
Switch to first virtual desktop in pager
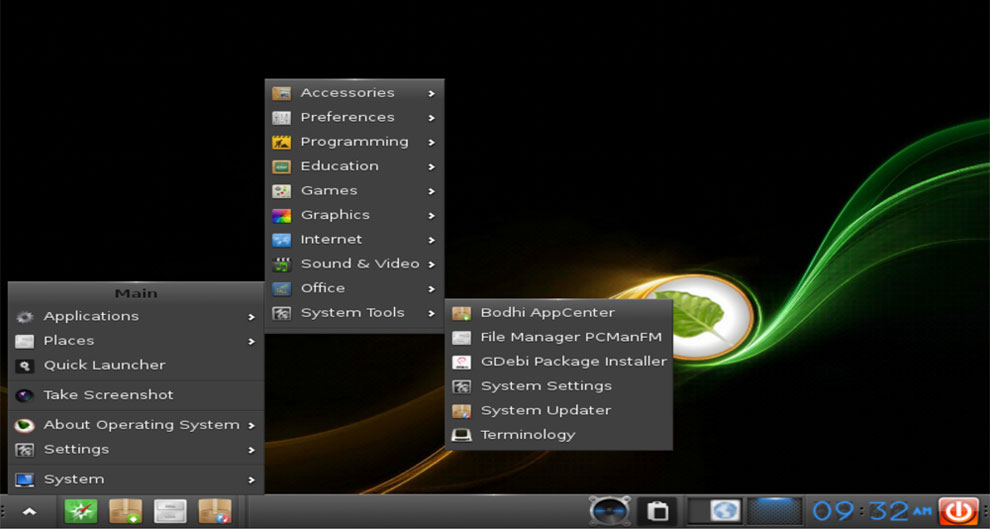[x=715, y=511]
